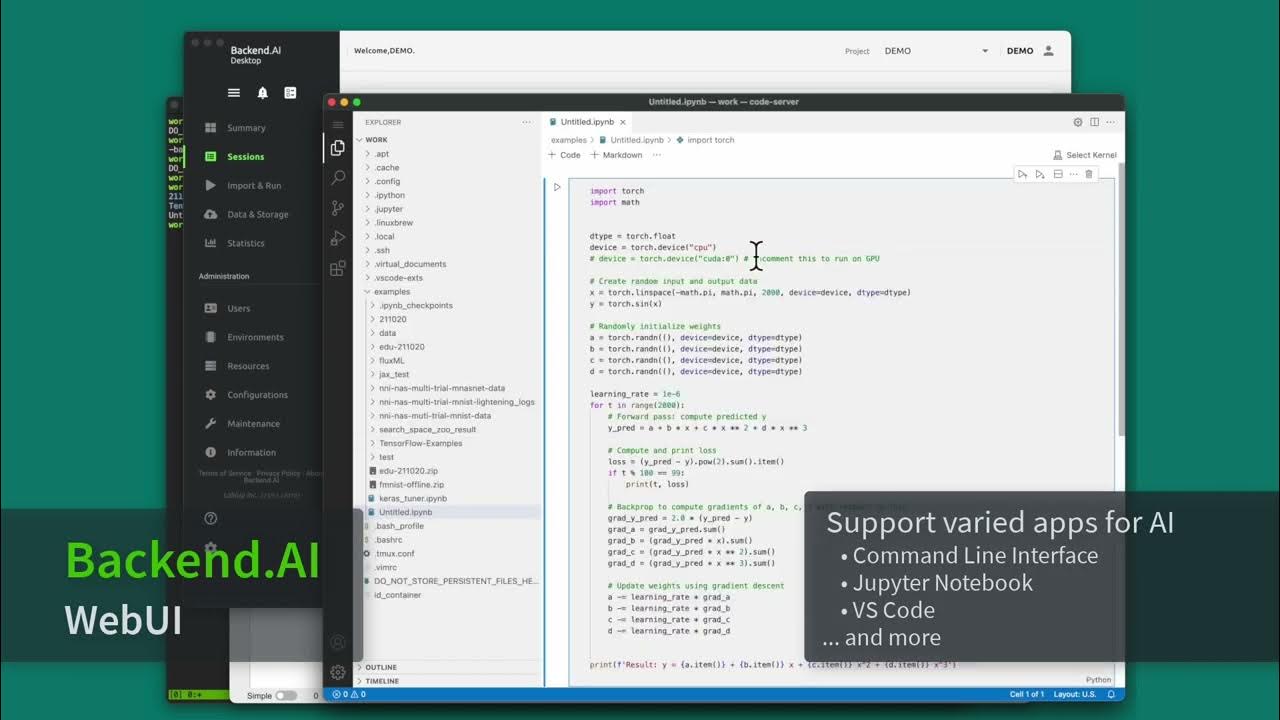
Task: Open the Accounts icon in the activity bar
Action: 338,643
